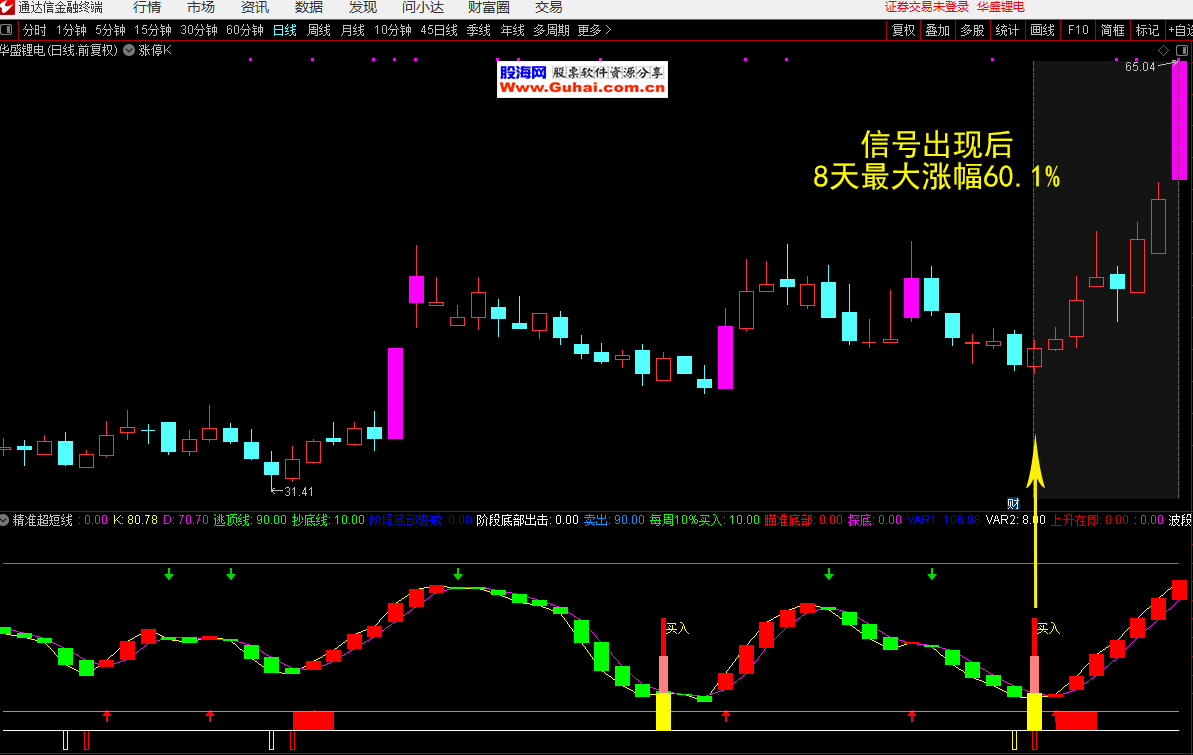Switch to 周线 period tab
The width and height of the screenshot is (1193, 755).
(319, 30)
